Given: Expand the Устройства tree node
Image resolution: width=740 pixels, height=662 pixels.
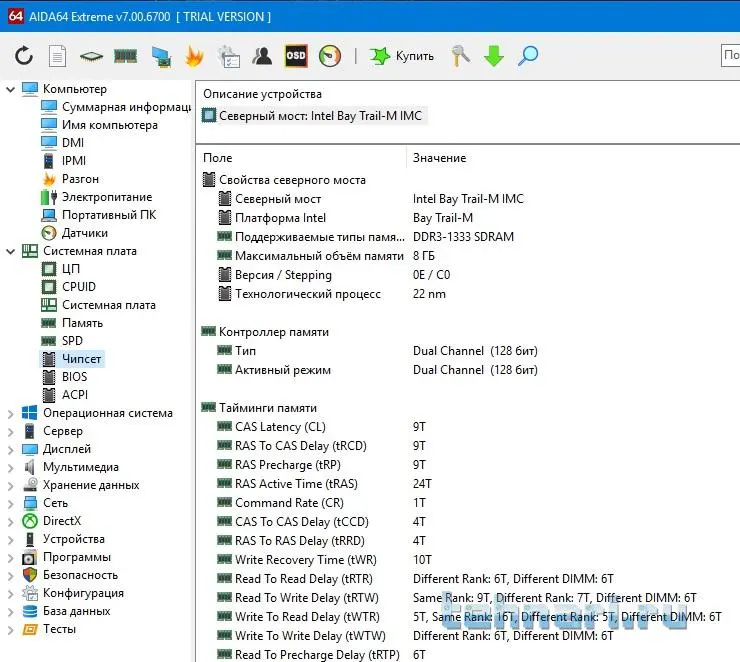Looking at the screenshot, I should click(10, 539).
